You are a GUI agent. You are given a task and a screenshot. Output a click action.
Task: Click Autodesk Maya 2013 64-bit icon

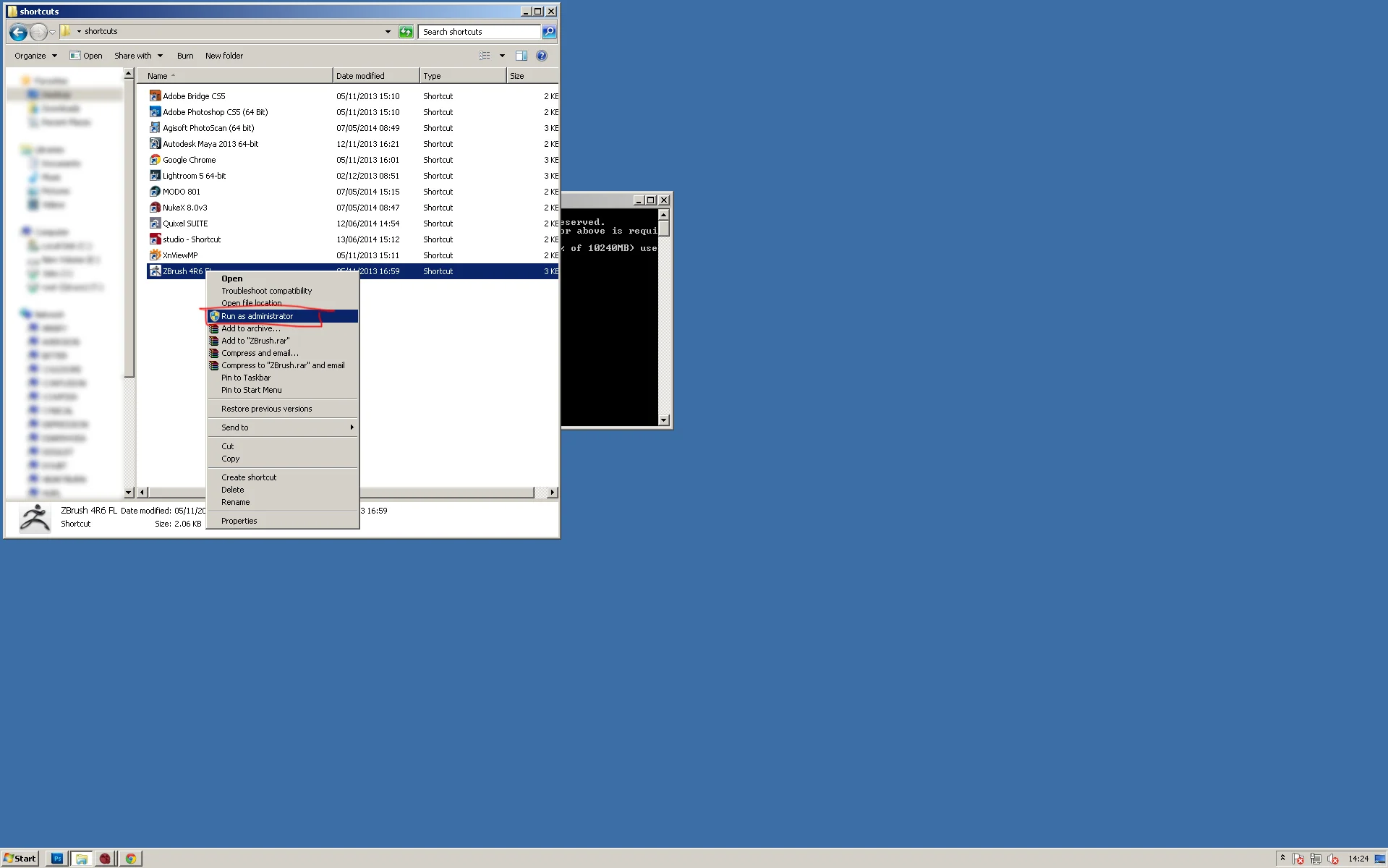155,143
